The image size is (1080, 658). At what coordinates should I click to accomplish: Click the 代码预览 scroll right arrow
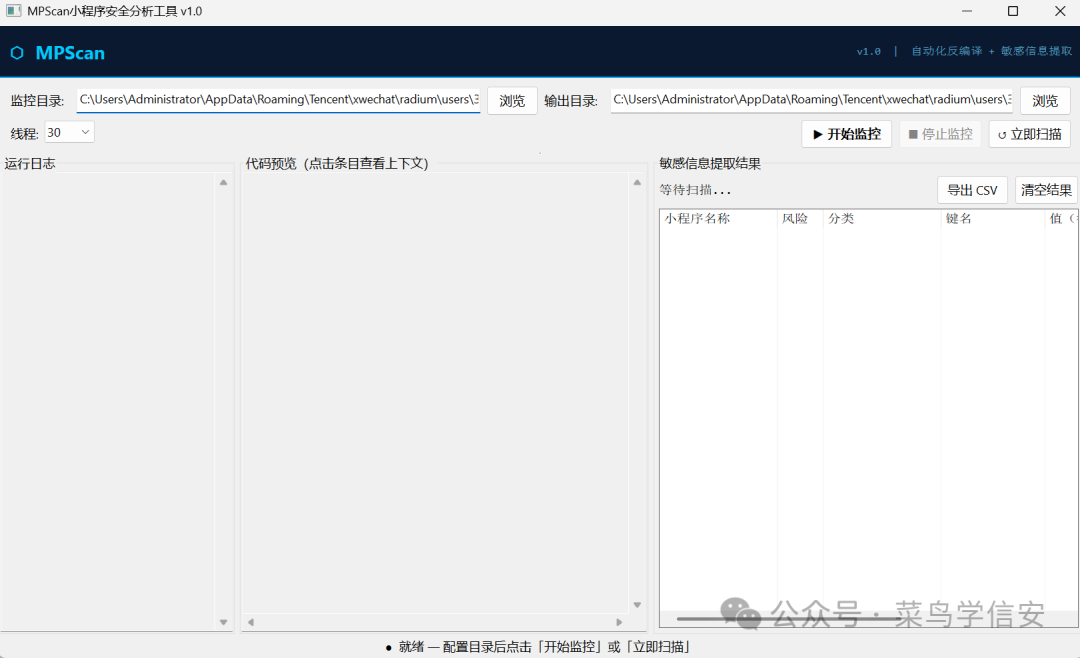click(x=619, y=622)
